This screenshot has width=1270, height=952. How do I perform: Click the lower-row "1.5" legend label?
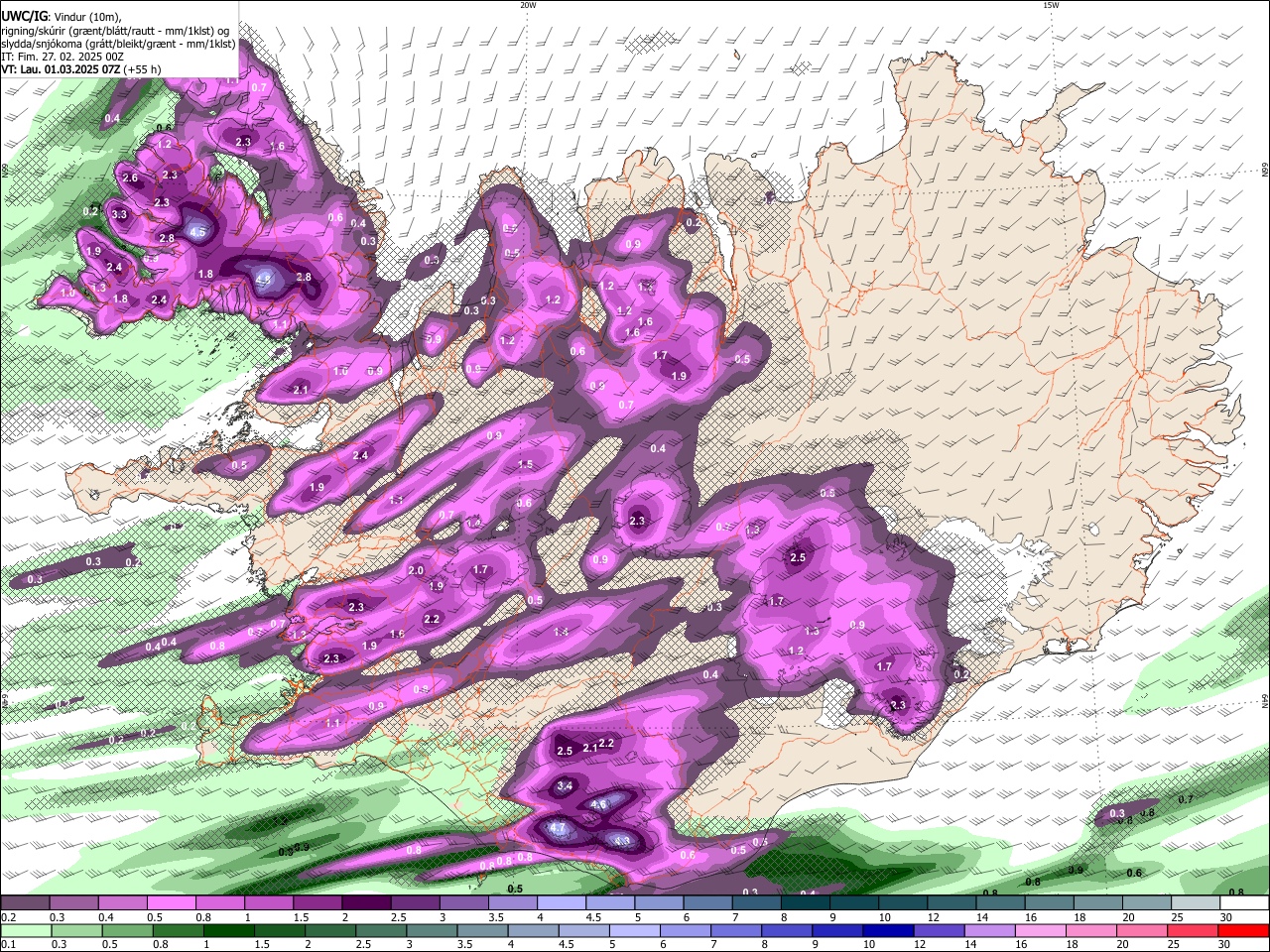click(262, 944)
